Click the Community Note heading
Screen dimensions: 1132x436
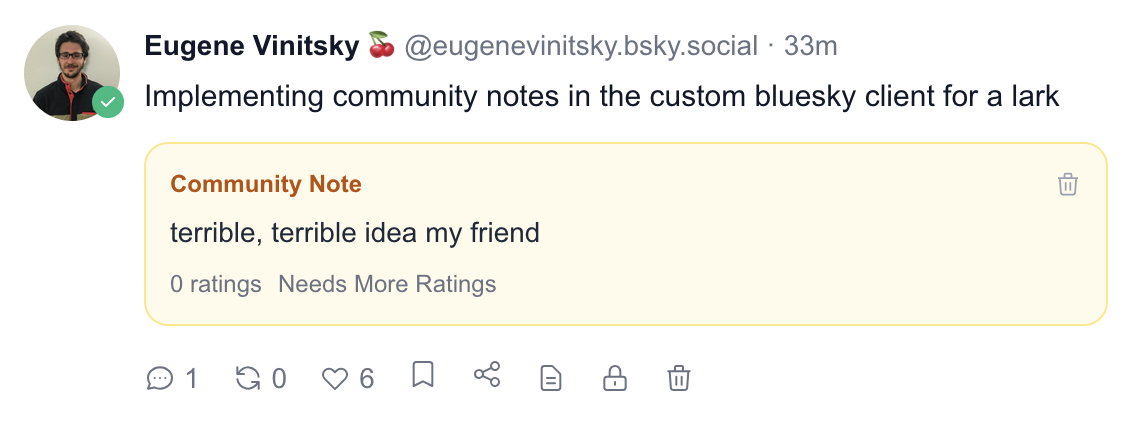tap(266, 184)
